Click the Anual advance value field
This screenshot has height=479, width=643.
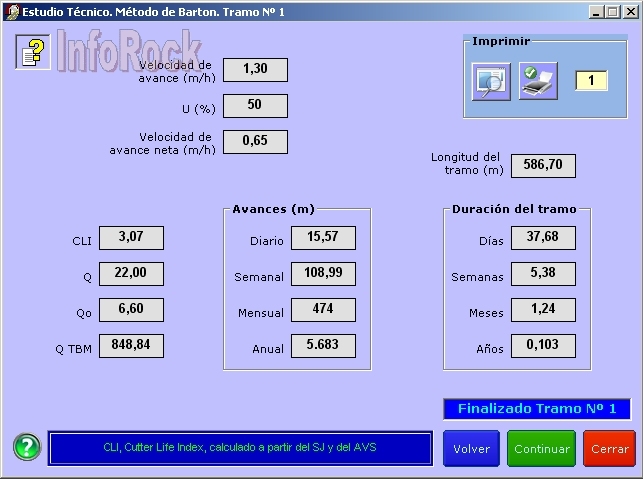pos(323,346)
